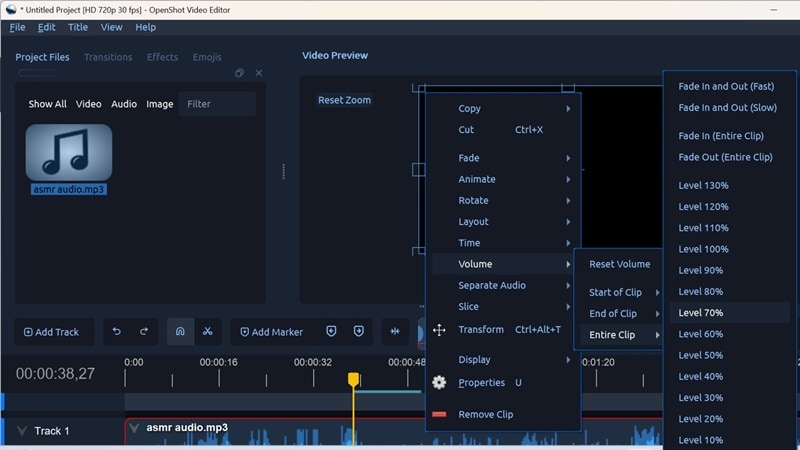Minimize the OpenShot window

pos(774,10)
